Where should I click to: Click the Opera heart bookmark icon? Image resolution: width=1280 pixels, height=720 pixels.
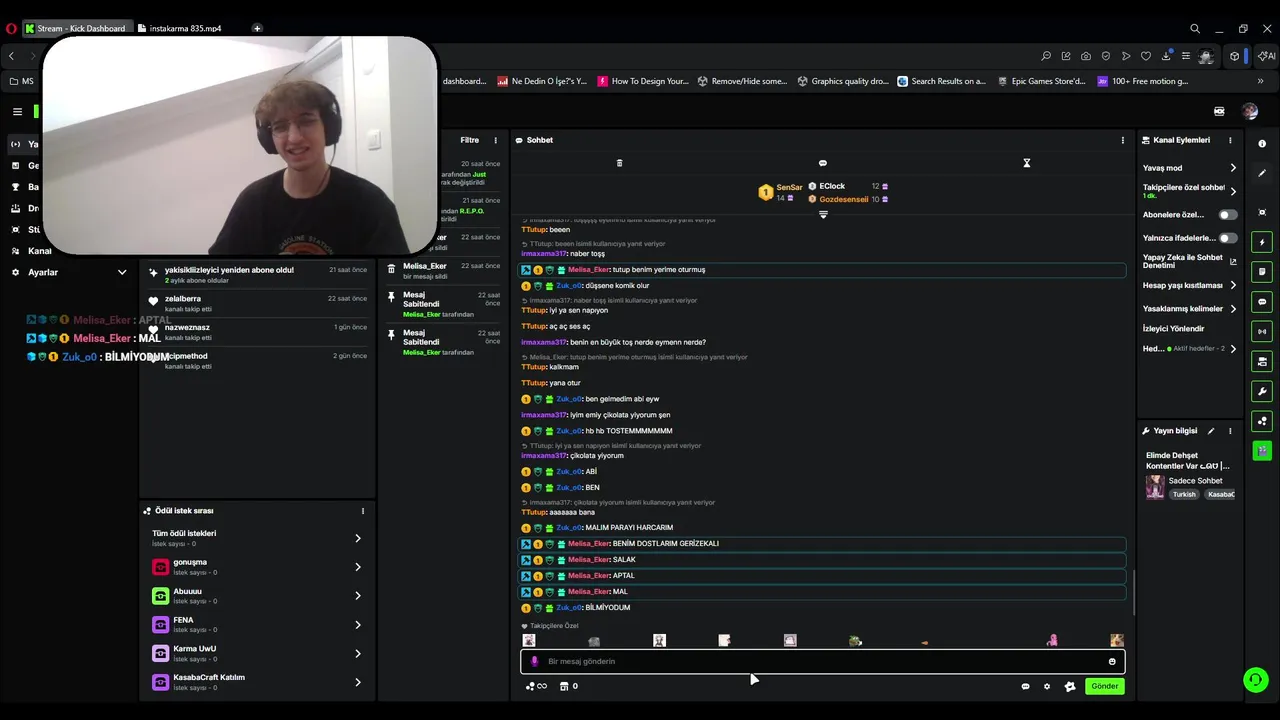tap(1146, 56)
